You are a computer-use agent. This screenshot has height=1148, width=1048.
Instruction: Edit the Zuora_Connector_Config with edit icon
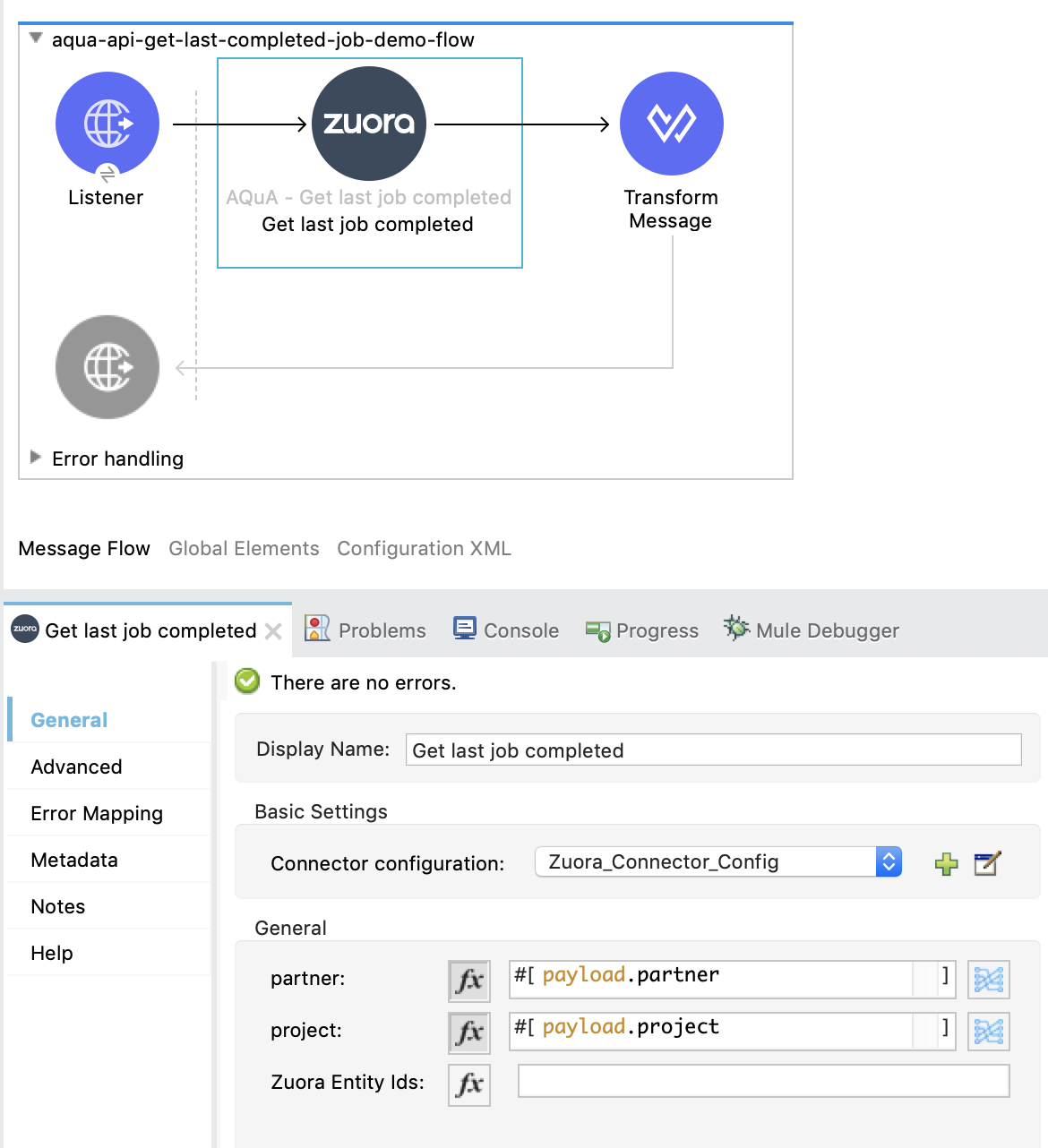click(986, 863)
